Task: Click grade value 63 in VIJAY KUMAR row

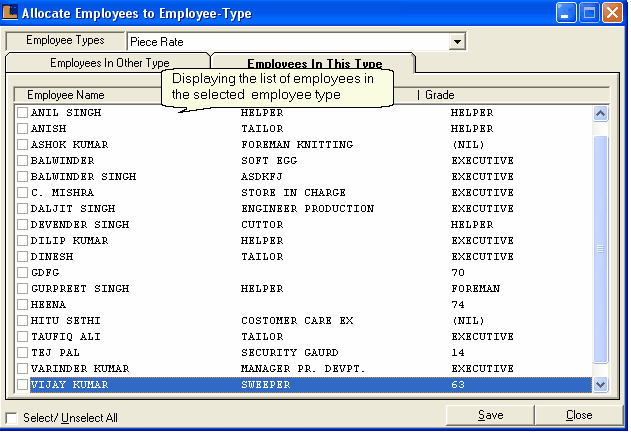Action: point(458,384)
